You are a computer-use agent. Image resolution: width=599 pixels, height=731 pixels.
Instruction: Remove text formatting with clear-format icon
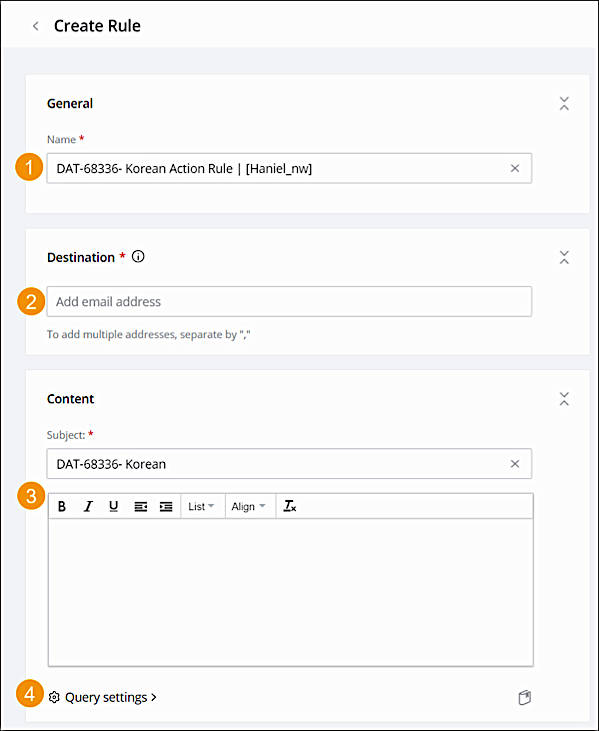click(x=289, y=506)
